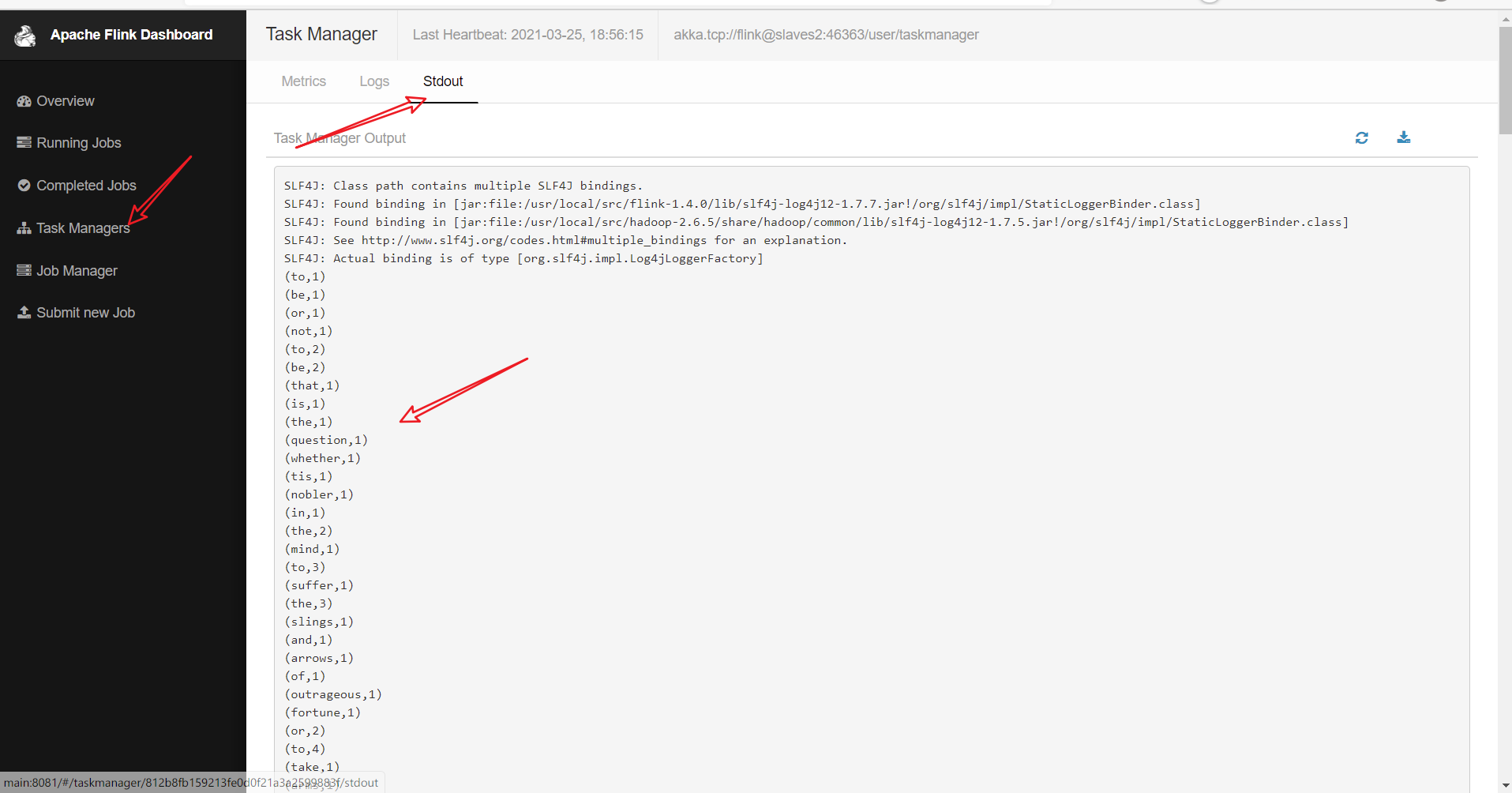Click the (whether,1) output line
The image size is (1512, 793).
point(322,458)
